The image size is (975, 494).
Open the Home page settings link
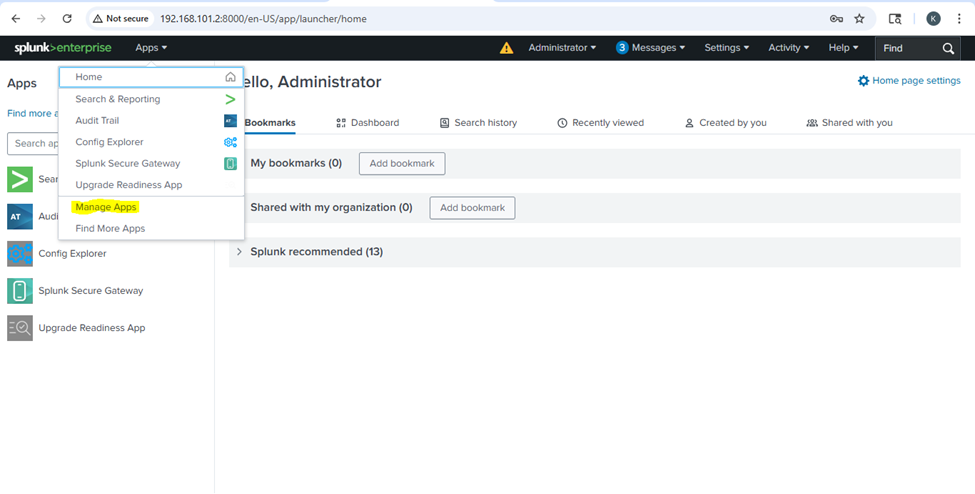(x=909, y=81)
